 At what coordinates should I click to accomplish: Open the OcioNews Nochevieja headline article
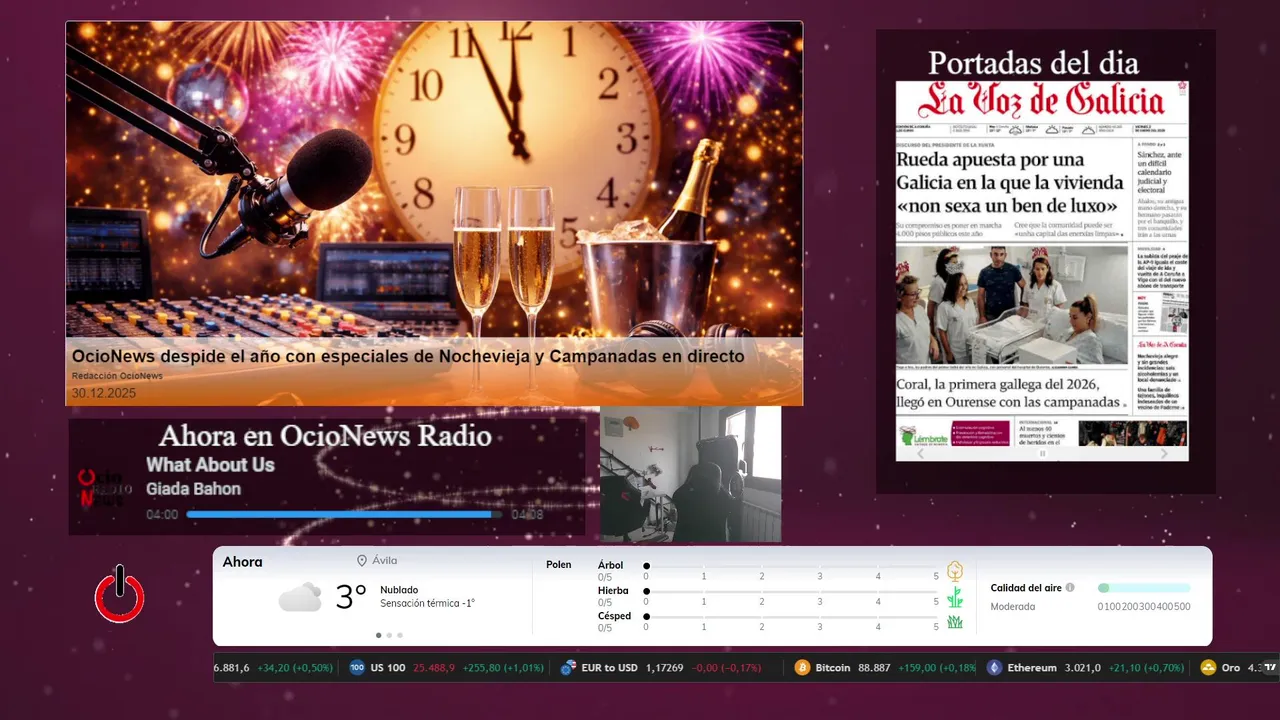[x=408, y=356]
